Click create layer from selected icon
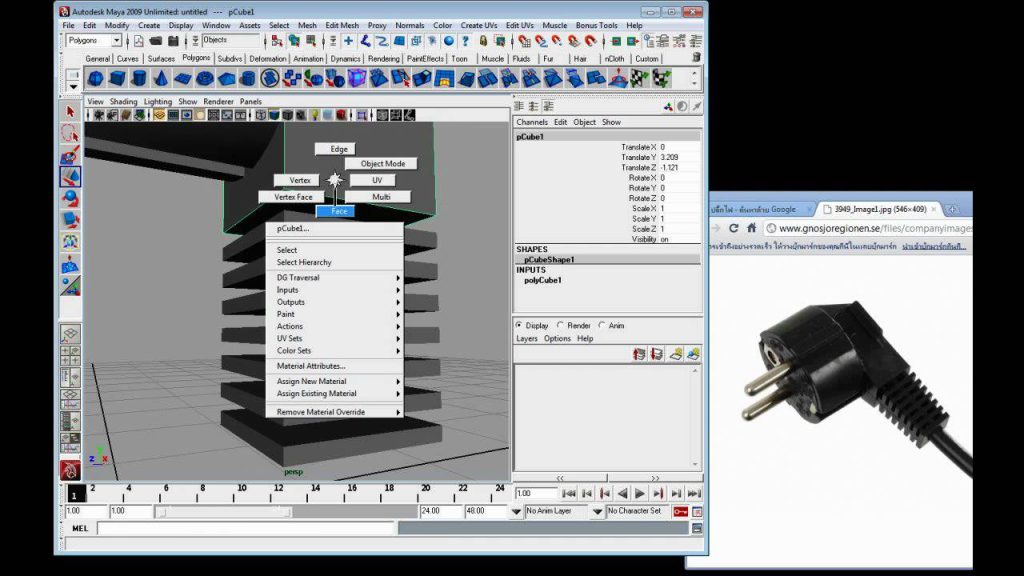The image size is (1024, 576). pos(692,354)
